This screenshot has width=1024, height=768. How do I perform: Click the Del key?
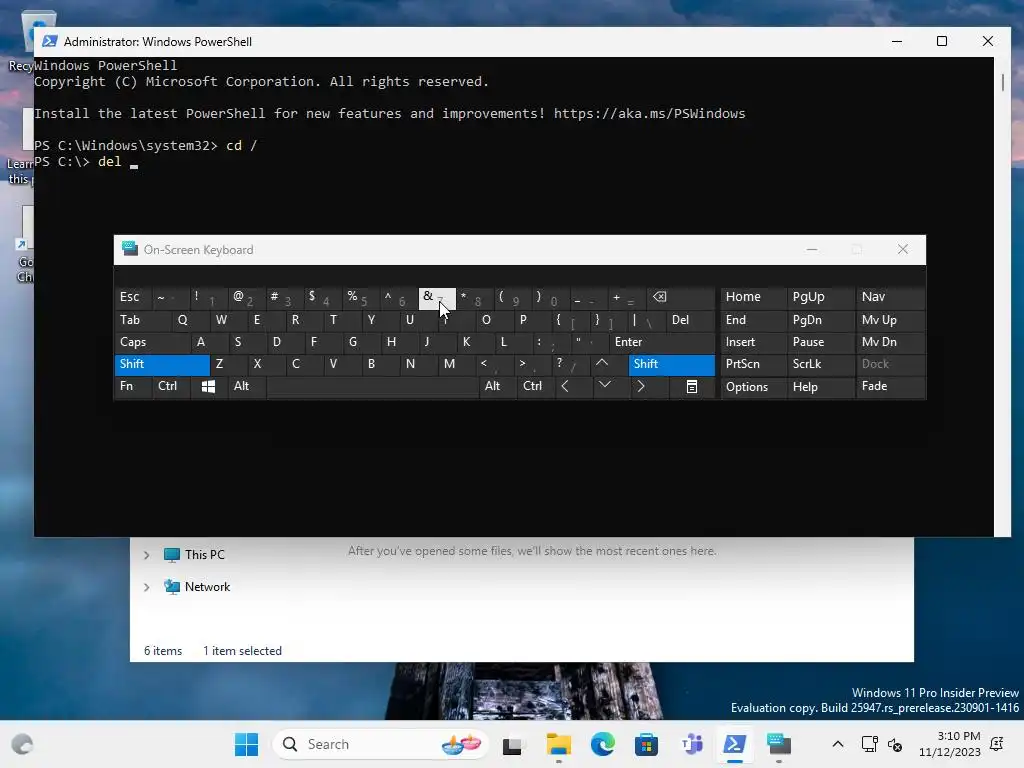click(x=690, y=320)
